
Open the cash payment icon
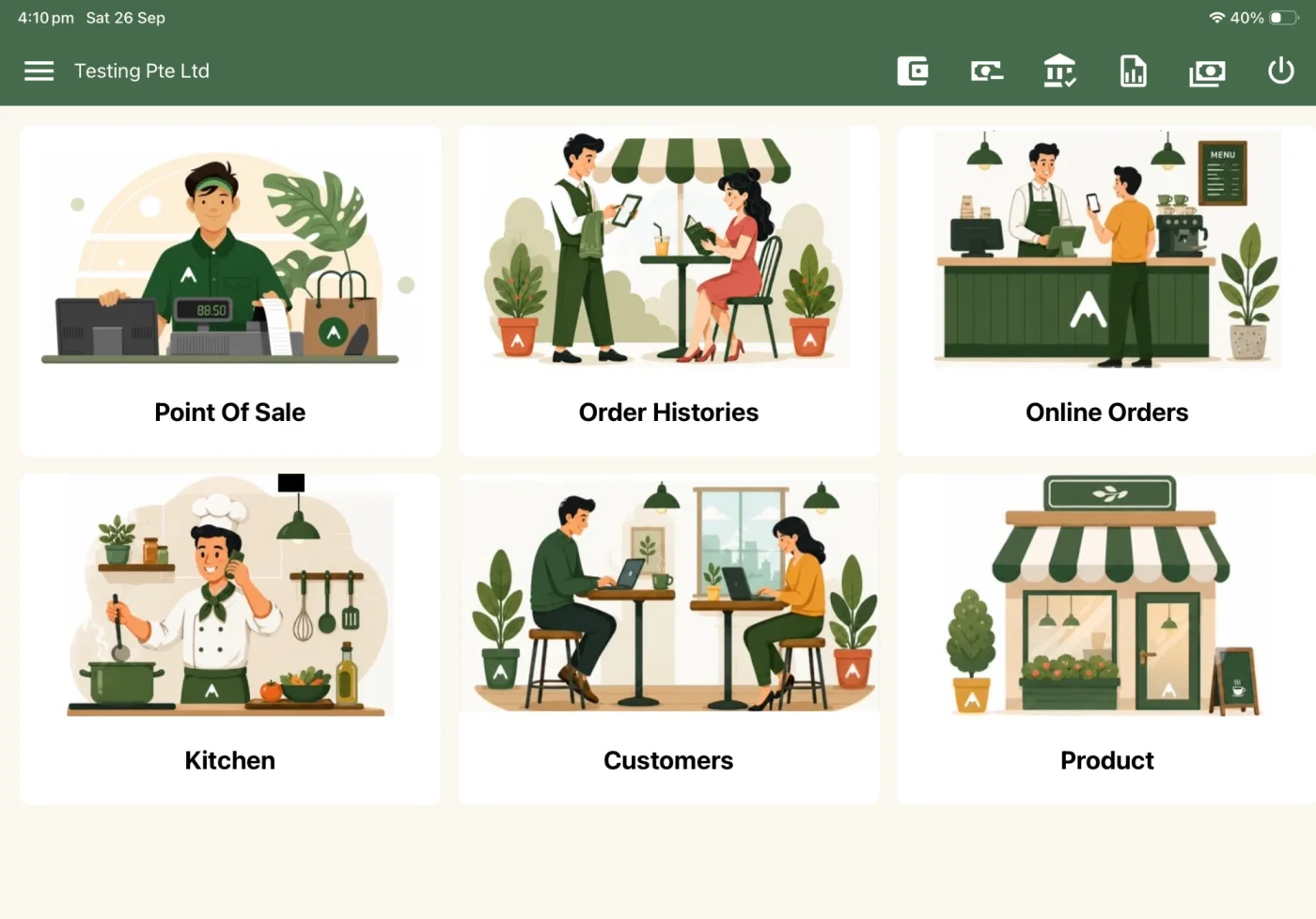986,71
